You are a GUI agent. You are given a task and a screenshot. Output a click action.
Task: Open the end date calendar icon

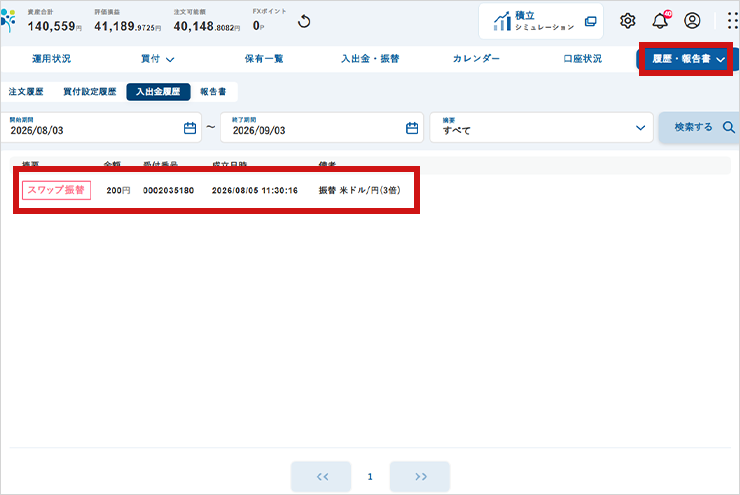[412, 128]
